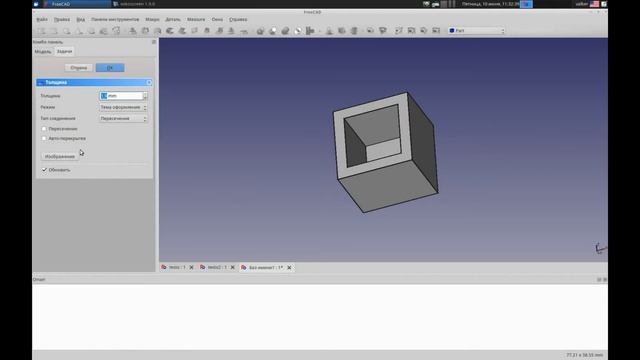Click the FreeCAD item in the OS taskbar
Screen dimensions: 640x360
(76, 4)
